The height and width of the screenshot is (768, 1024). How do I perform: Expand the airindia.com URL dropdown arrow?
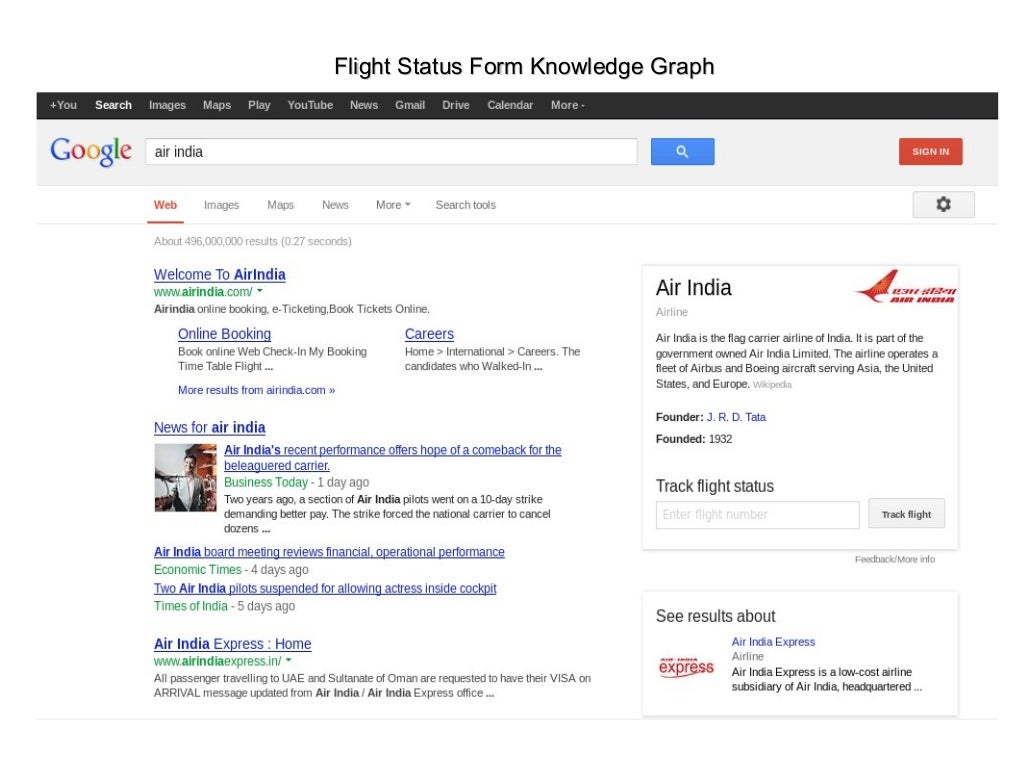pyautogui.click(x=260, y=291)
